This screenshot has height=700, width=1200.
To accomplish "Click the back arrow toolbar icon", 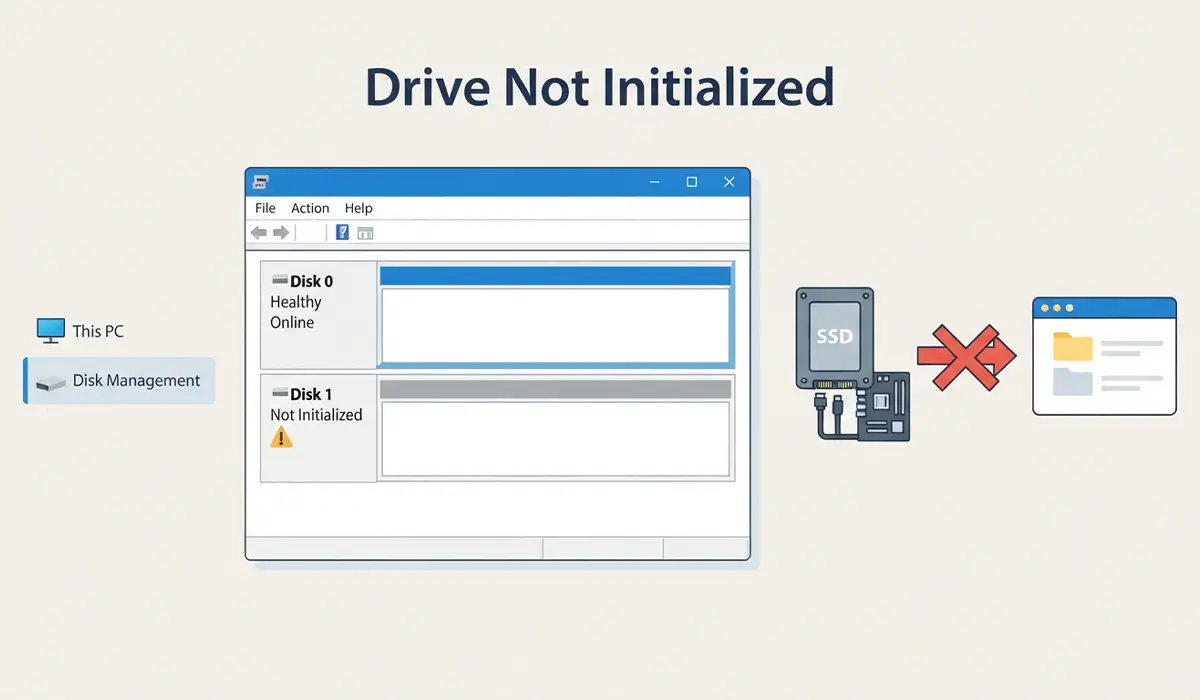I will click(259, 233).
